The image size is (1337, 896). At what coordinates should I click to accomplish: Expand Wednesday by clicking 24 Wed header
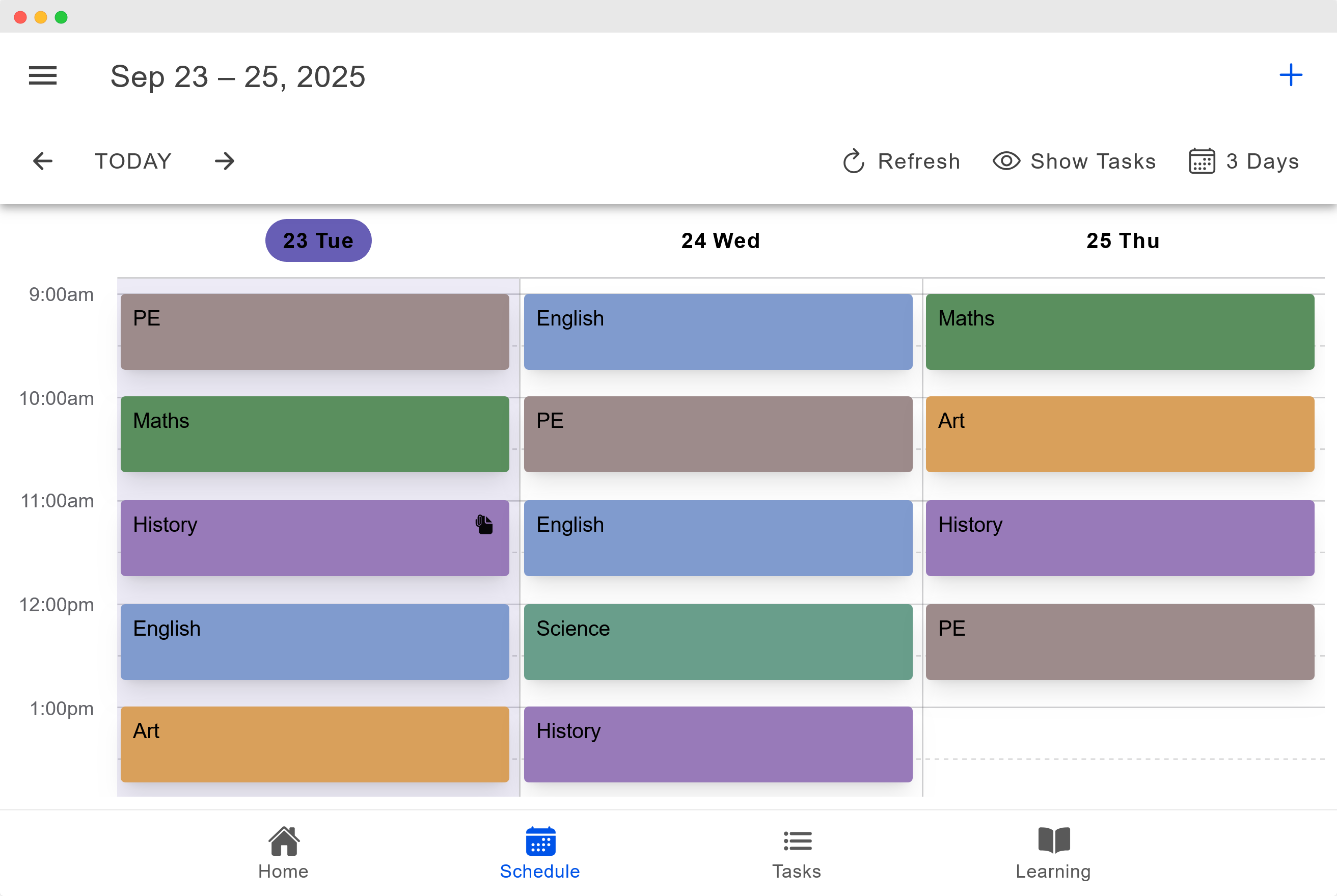[720, 240]
